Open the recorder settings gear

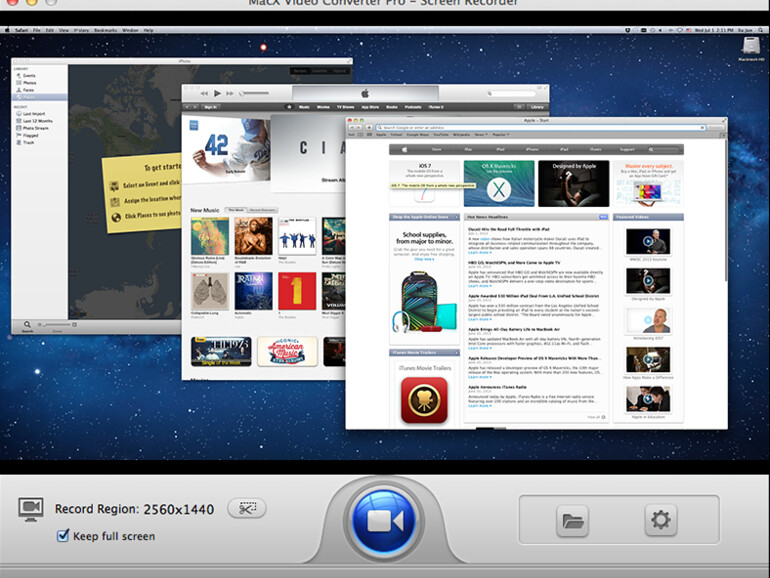659,520
